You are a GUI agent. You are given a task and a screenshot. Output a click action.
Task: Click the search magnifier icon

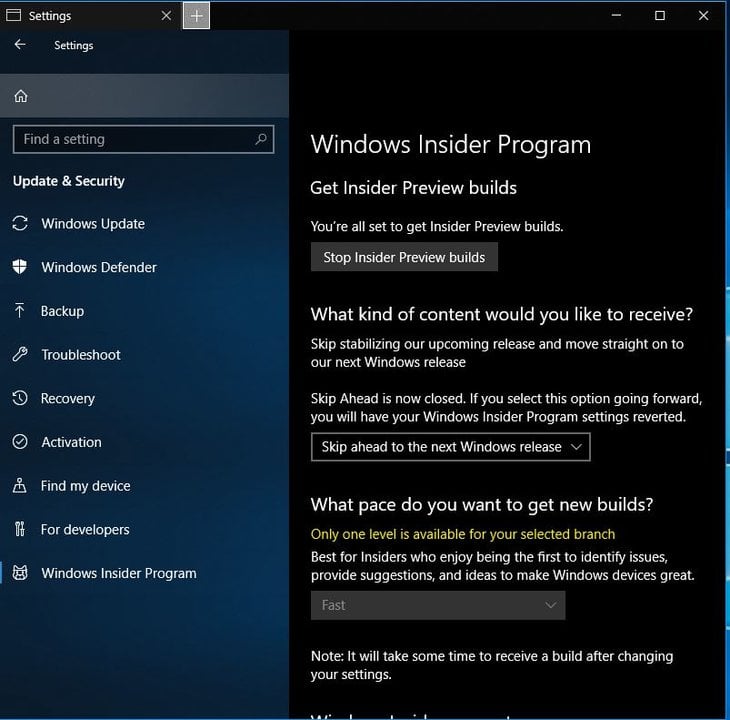click(x=261, y=139)
